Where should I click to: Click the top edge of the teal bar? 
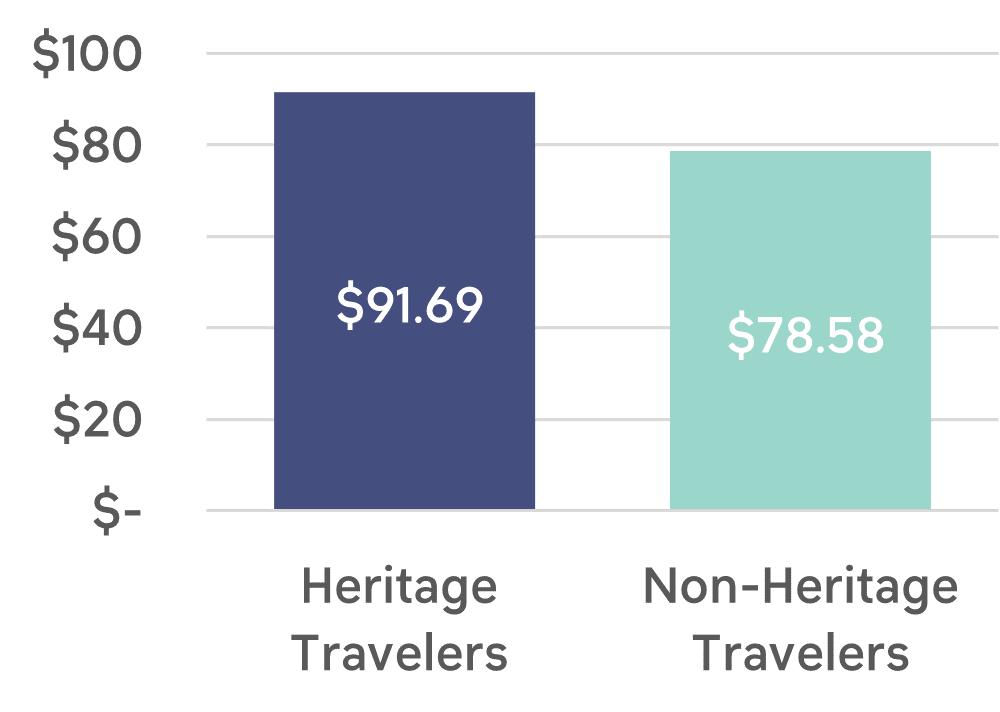pyautogui.click(x=800, y=152)
